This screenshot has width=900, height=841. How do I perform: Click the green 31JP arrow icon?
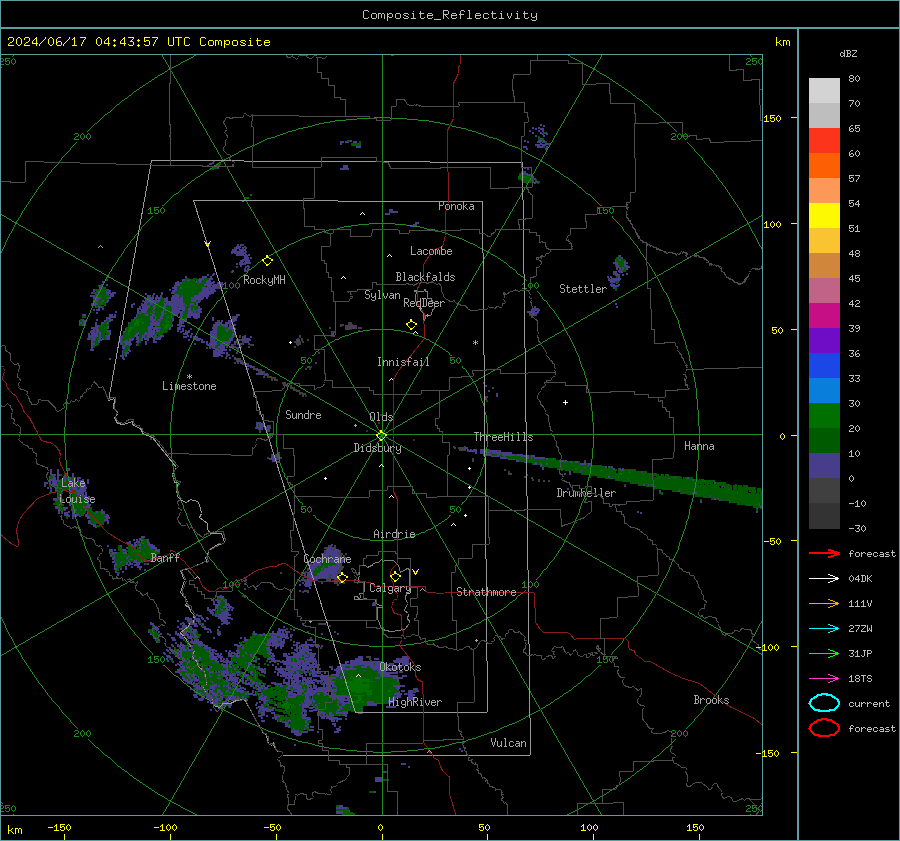(824, 653)
